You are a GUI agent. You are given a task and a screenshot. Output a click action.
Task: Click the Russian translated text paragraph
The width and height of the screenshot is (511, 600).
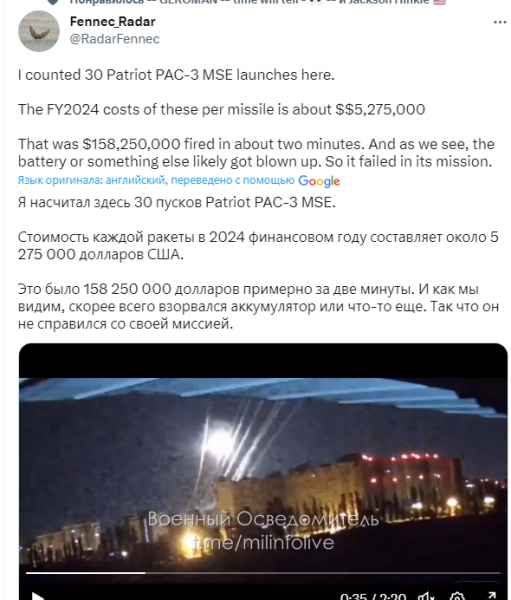tap(258, 263)
